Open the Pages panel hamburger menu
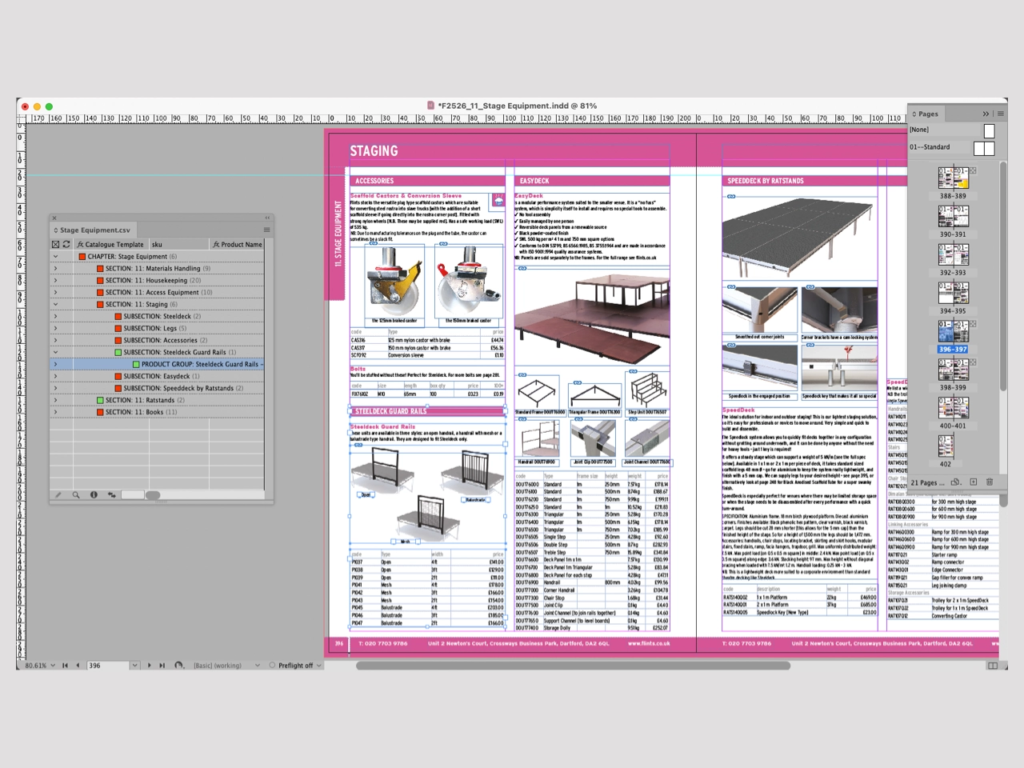This screenshot has width=1024, height=768. click(1000, 114)
